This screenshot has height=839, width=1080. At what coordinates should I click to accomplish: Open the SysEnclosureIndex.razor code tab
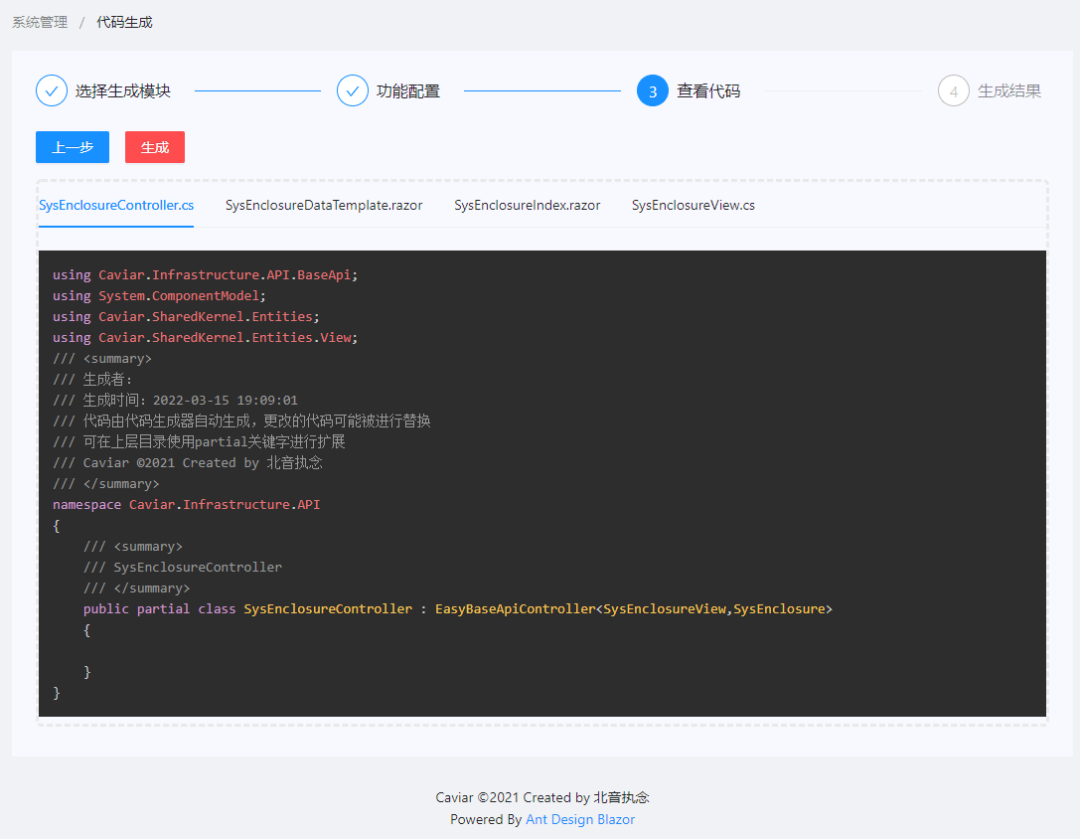click(527, 205)
